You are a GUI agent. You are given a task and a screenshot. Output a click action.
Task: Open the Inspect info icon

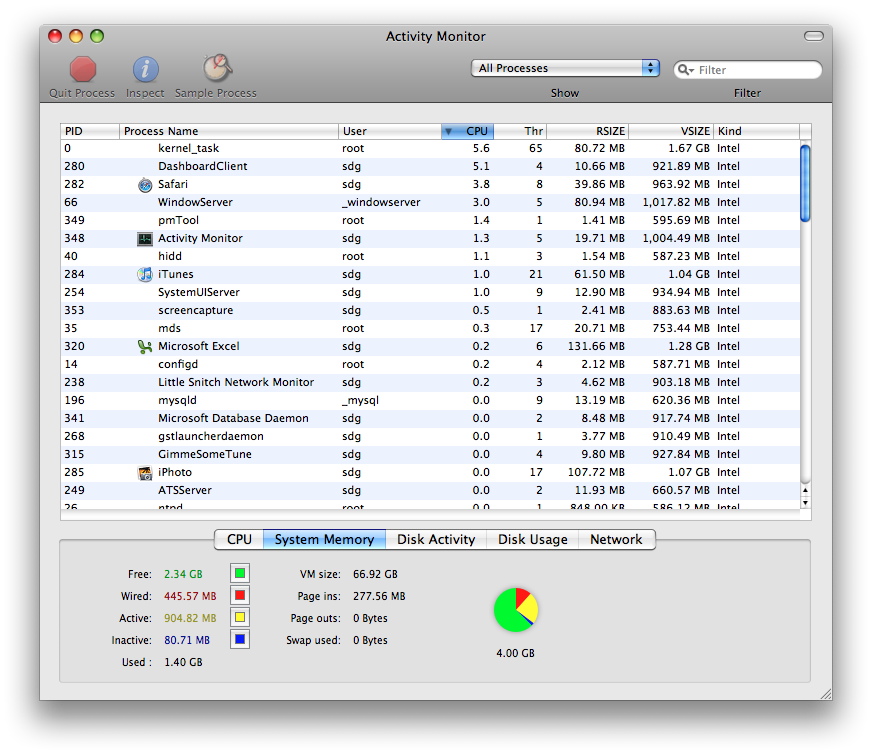145,69
